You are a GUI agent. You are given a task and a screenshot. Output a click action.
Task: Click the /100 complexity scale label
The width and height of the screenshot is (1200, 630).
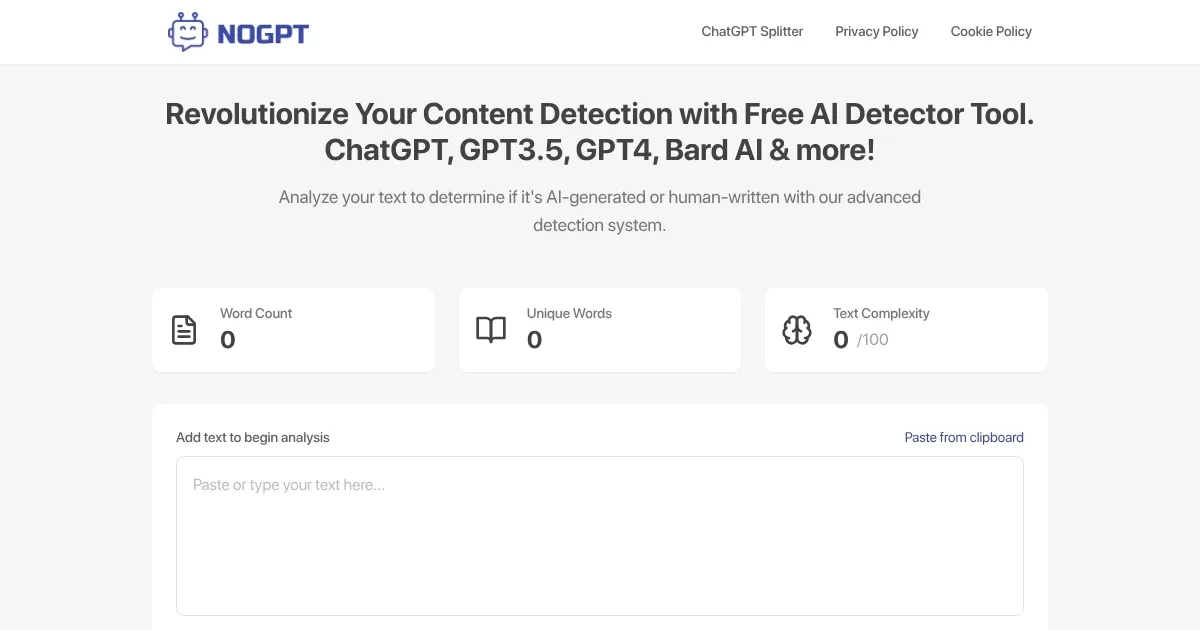tap(869, 339)
